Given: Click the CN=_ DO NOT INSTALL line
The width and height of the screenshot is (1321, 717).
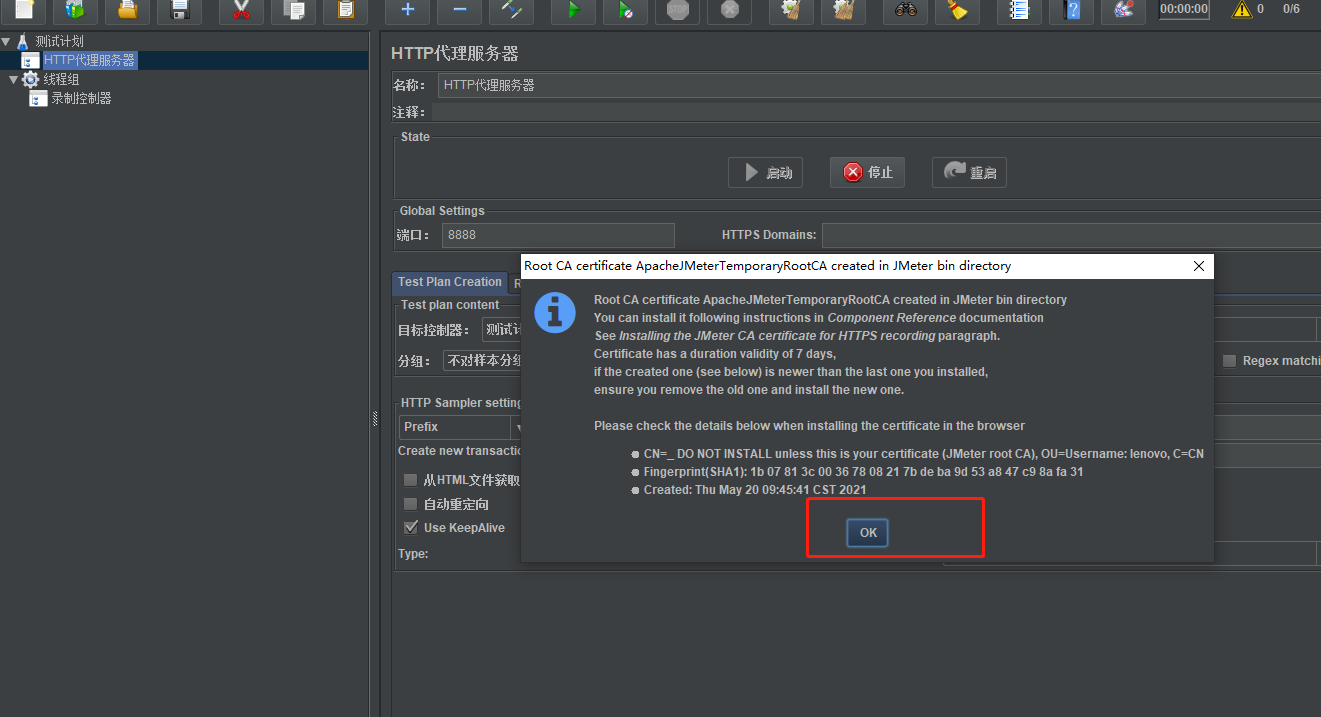Looking at the screenshot, I should click(923, 453).
